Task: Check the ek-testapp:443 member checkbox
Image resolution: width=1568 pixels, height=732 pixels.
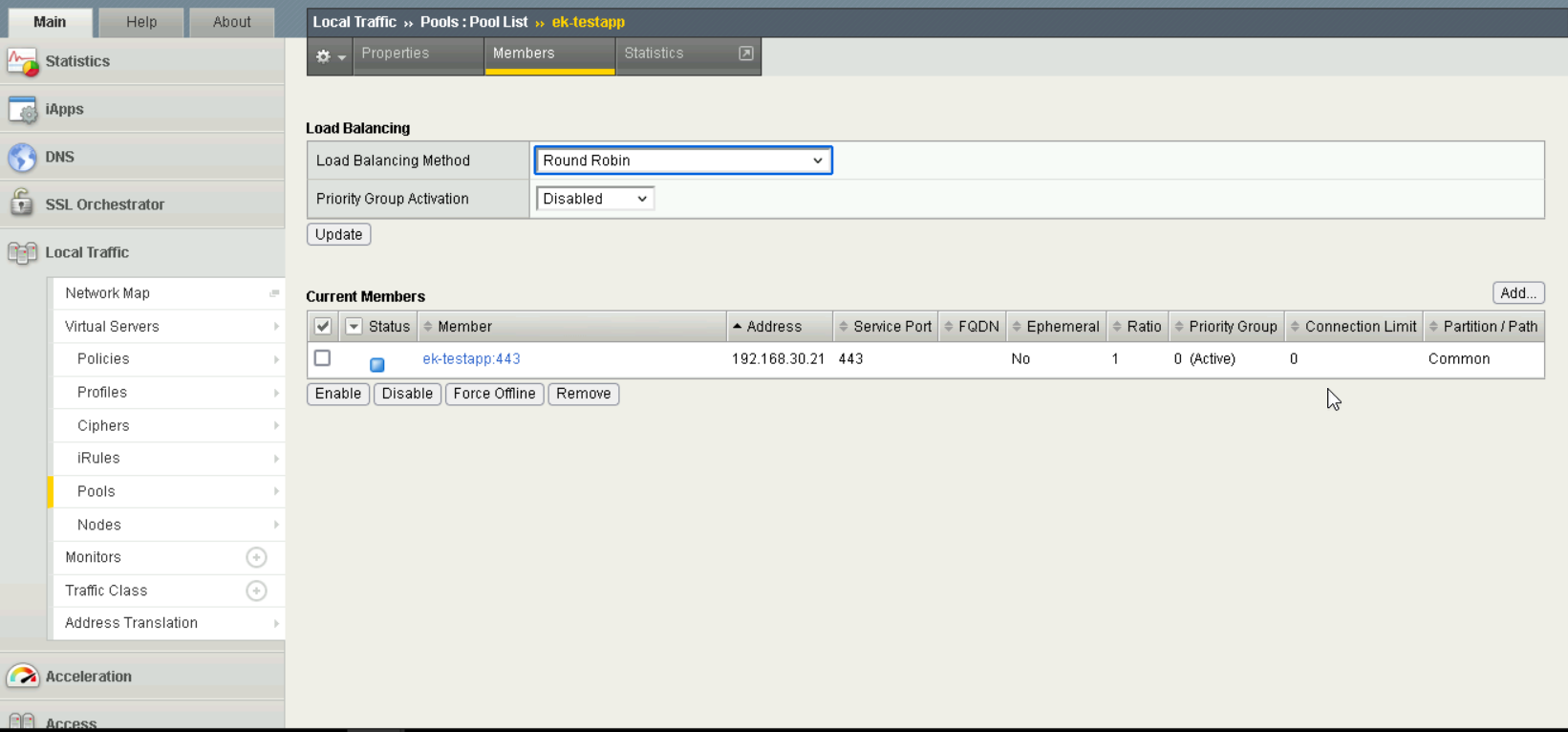Action: [323, 358]
